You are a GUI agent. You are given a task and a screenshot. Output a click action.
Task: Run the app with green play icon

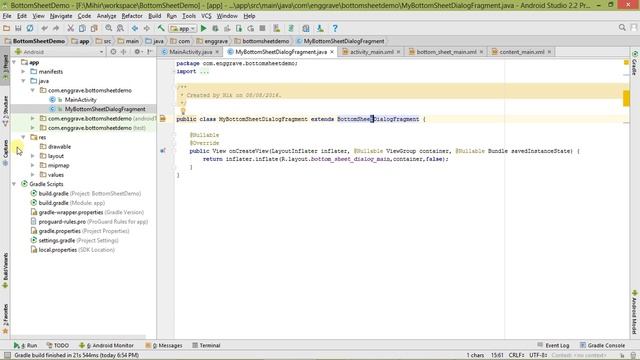coord(203,28)
